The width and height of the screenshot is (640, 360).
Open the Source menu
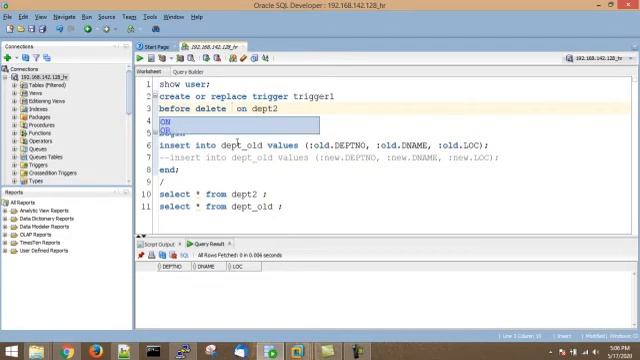click(x=107, y=17)
